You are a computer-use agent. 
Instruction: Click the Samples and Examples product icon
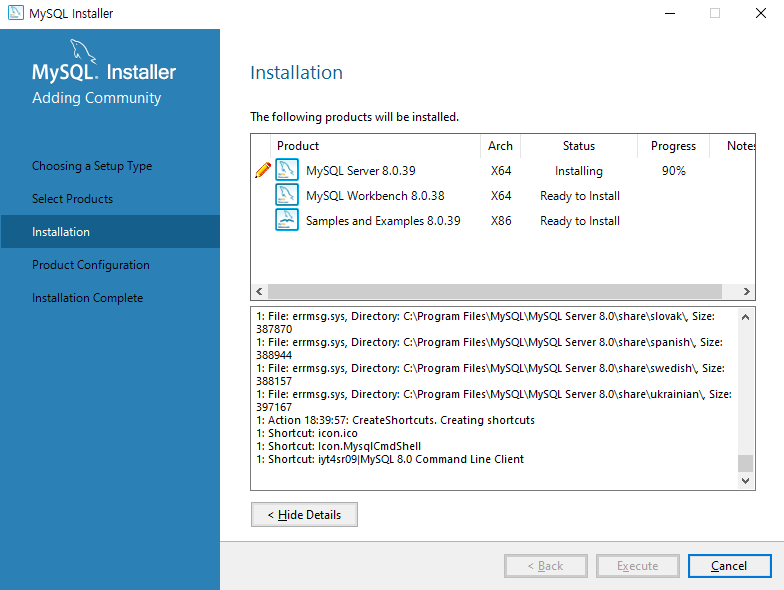click(x=286, y=220)
